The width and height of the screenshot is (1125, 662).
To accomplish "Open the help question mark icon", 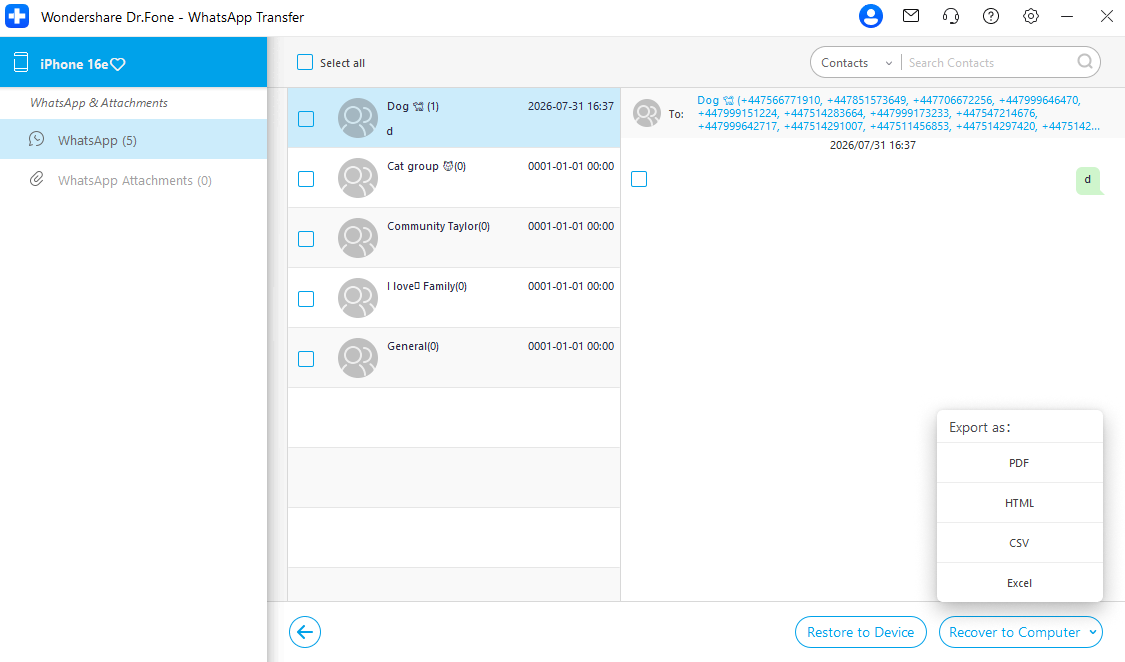I will pos(991,16).
